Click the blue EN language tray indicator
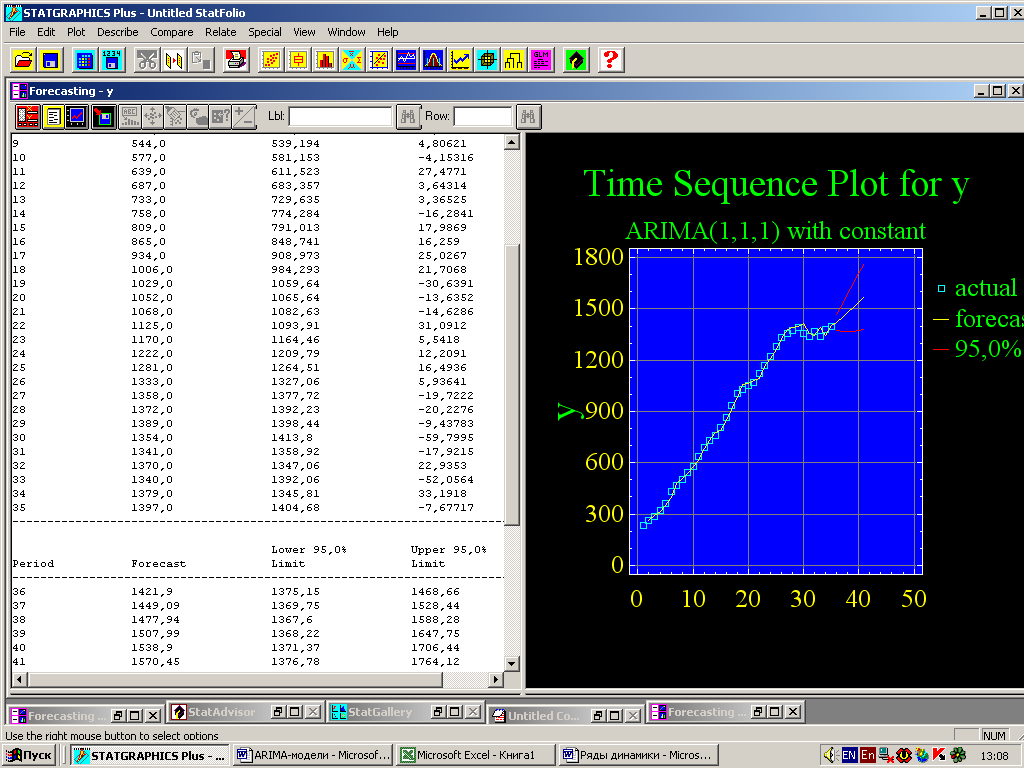 coord(849,755)
